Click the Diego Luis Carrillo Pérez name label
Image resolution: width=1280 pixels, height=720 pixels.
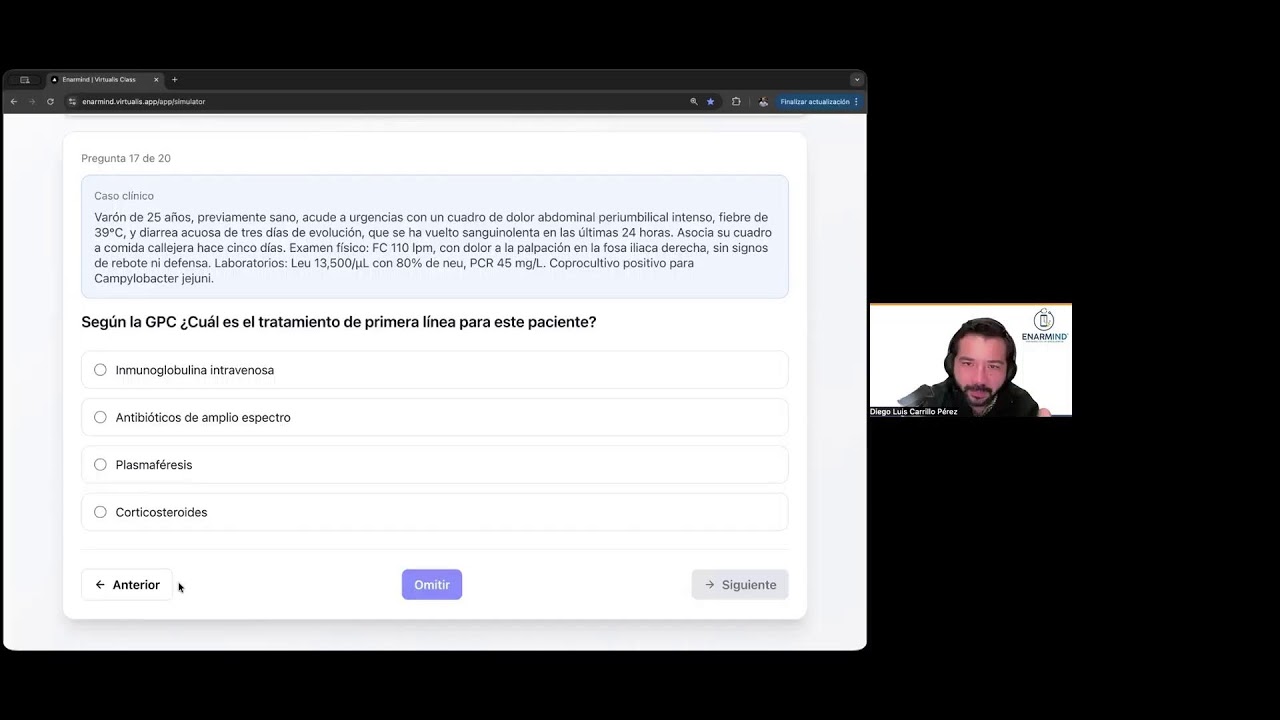pyautogui.click(x=914, y=412)
